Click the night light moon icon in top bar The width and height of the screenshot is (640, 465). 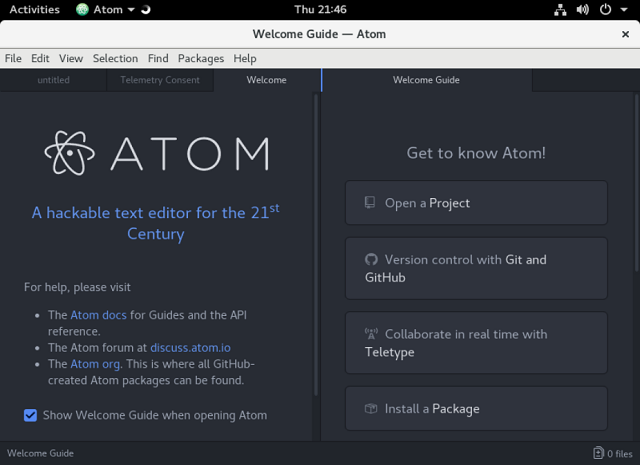pos(145,9)
